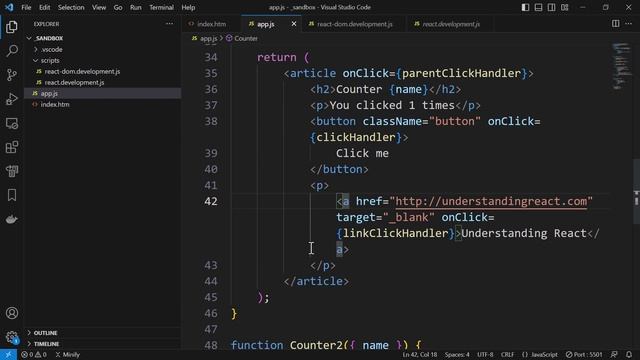Click the notifications bell icon
640x360 pixels.
(629, 355)
